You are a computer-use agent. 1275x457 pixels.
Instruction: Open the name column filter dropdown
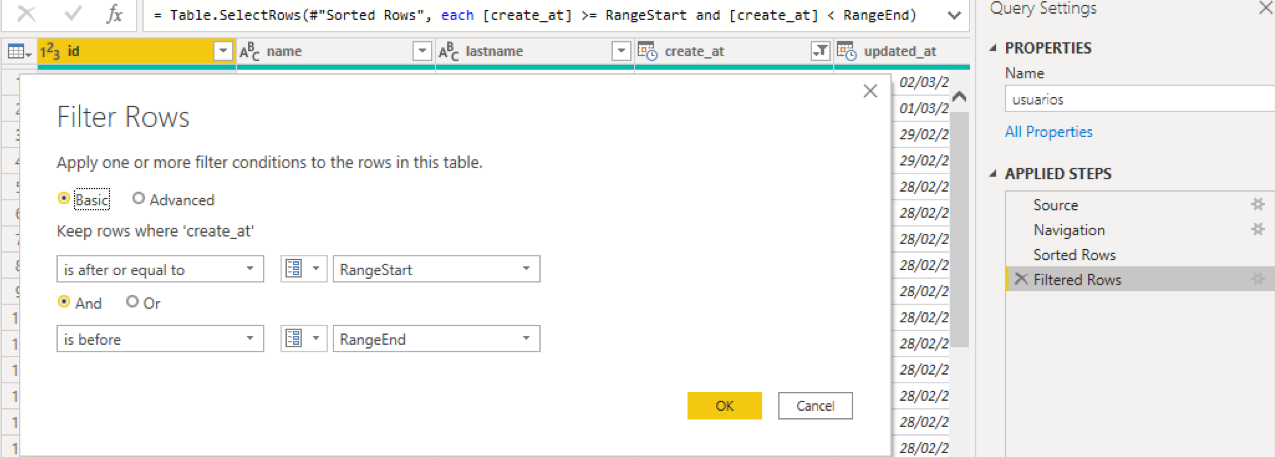[422, 51]
